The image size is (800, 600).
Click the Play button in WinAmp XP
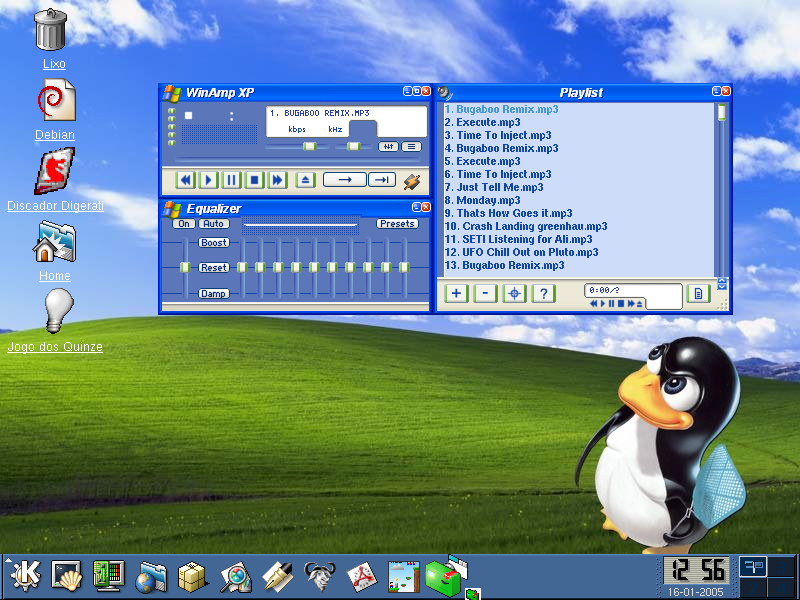208,180
